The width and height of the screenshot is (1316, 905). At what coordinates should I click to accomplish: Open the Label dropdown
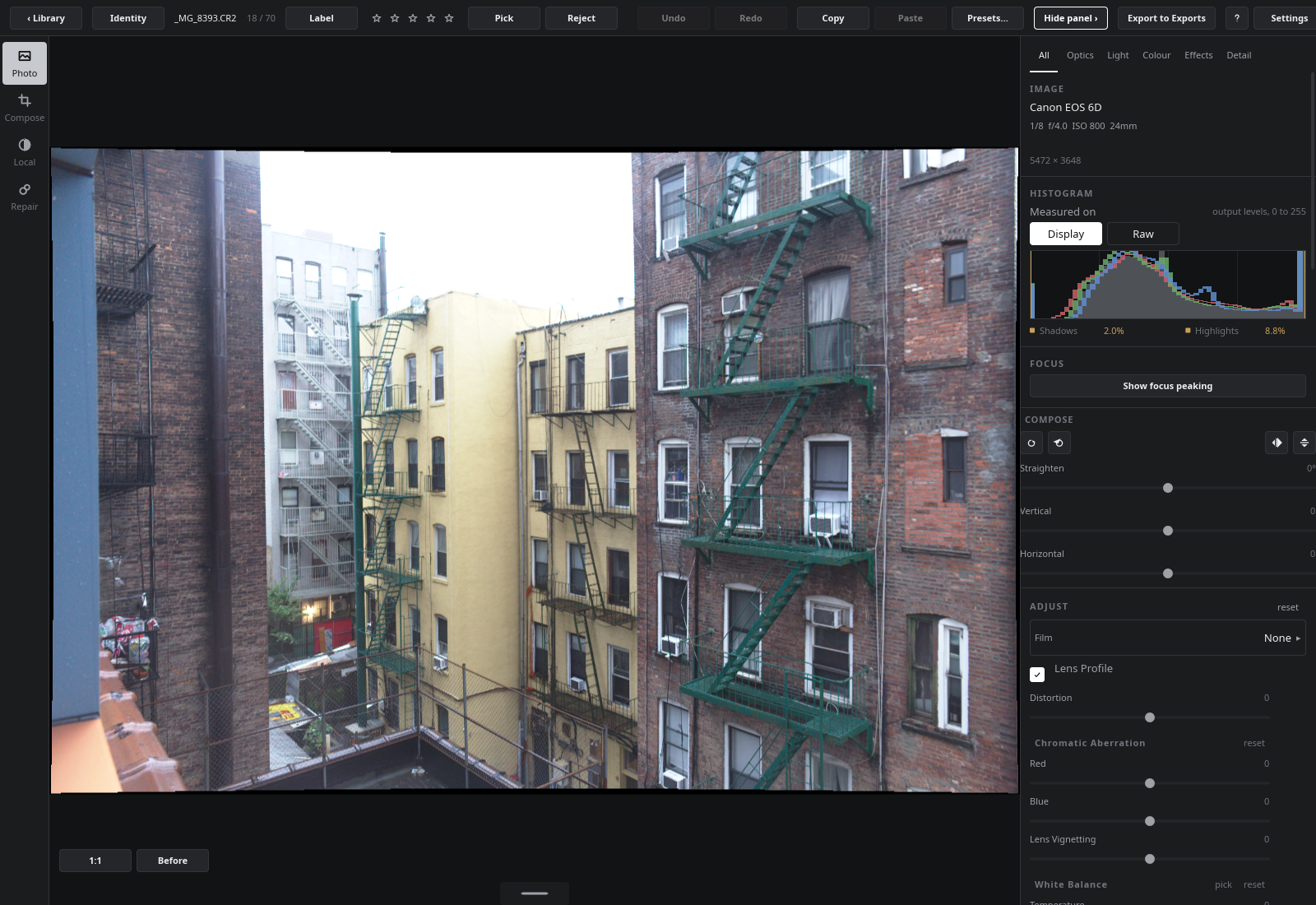[x=322, y=18]
